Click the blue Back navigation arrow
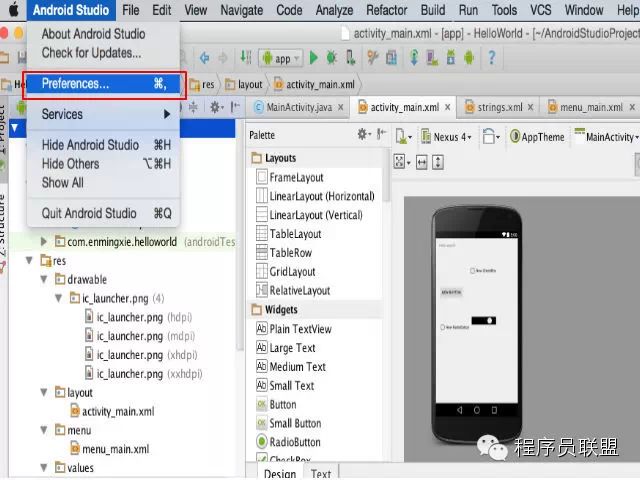 204,58
